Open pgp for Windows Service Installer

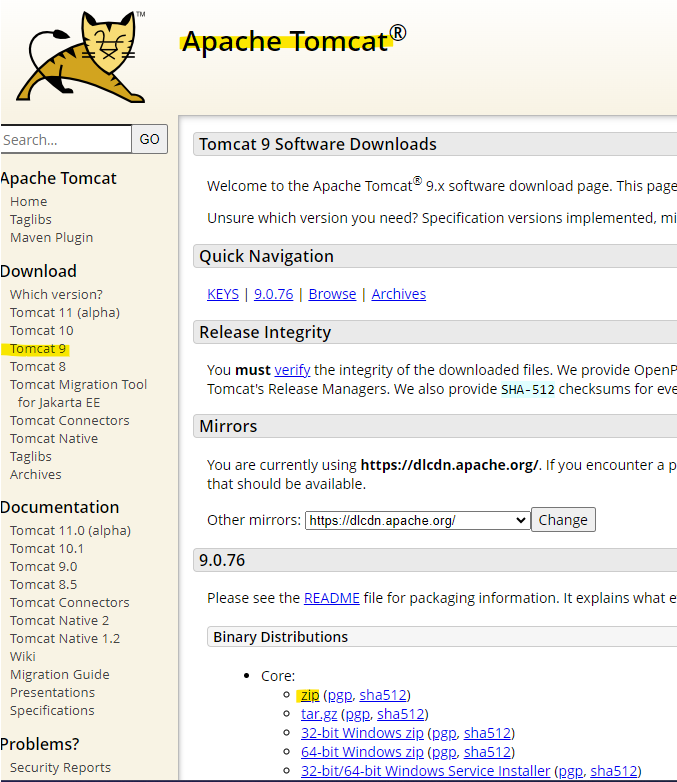(x=571, y=771)
